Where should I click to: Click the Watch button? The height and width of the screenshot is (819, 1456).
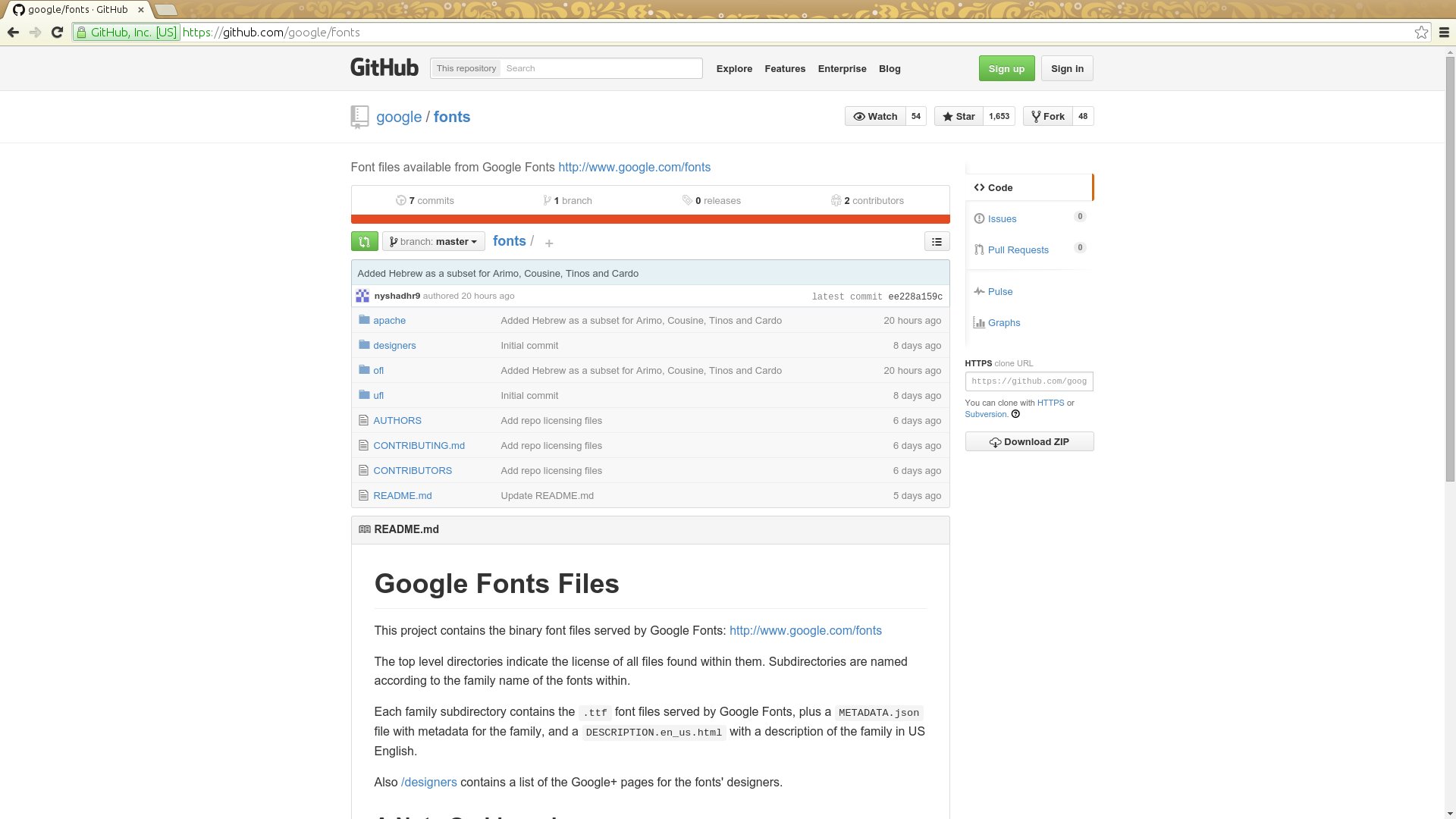(x=875, y=116)
